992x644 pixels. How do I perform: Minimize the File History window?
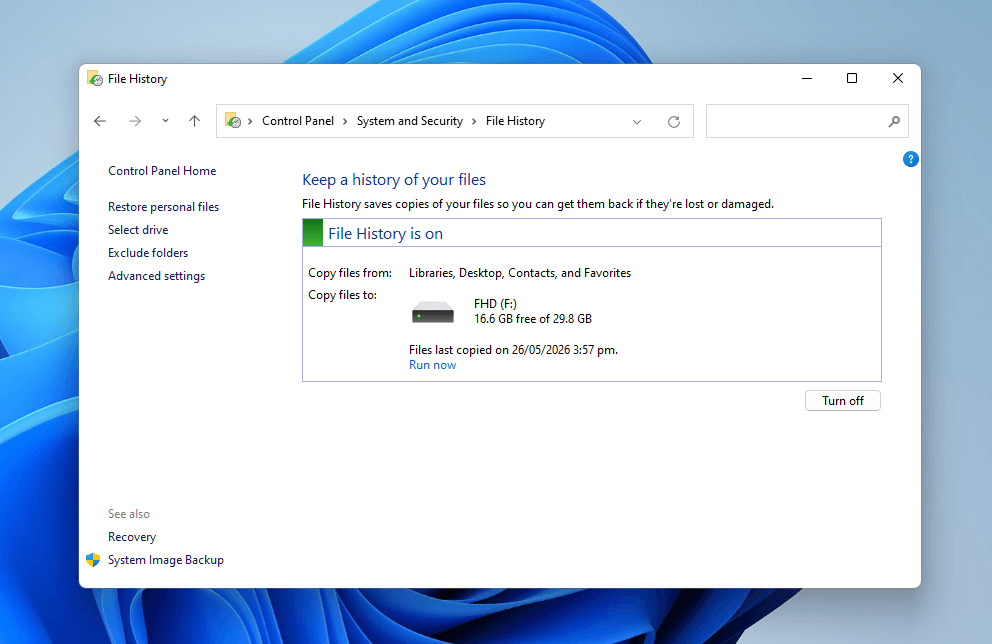[x=807, y=78]
